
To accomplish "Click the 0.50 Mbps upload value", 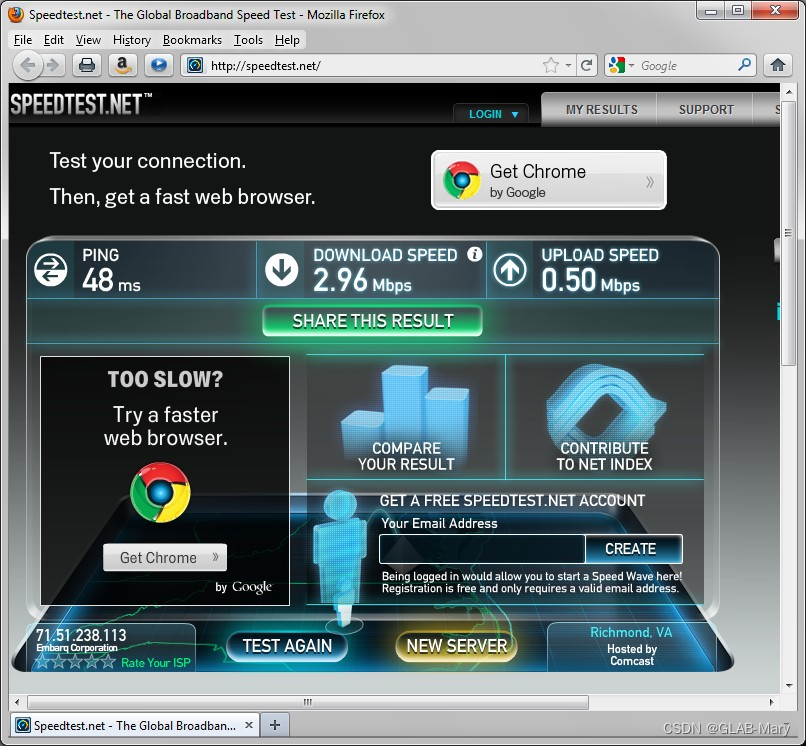I will pos(590,281).
